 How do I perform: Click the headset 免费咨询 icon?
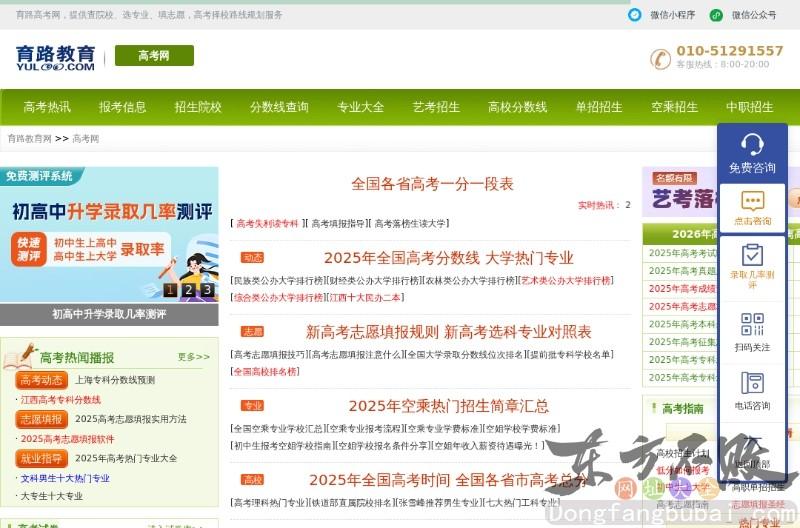coord(752,144)
